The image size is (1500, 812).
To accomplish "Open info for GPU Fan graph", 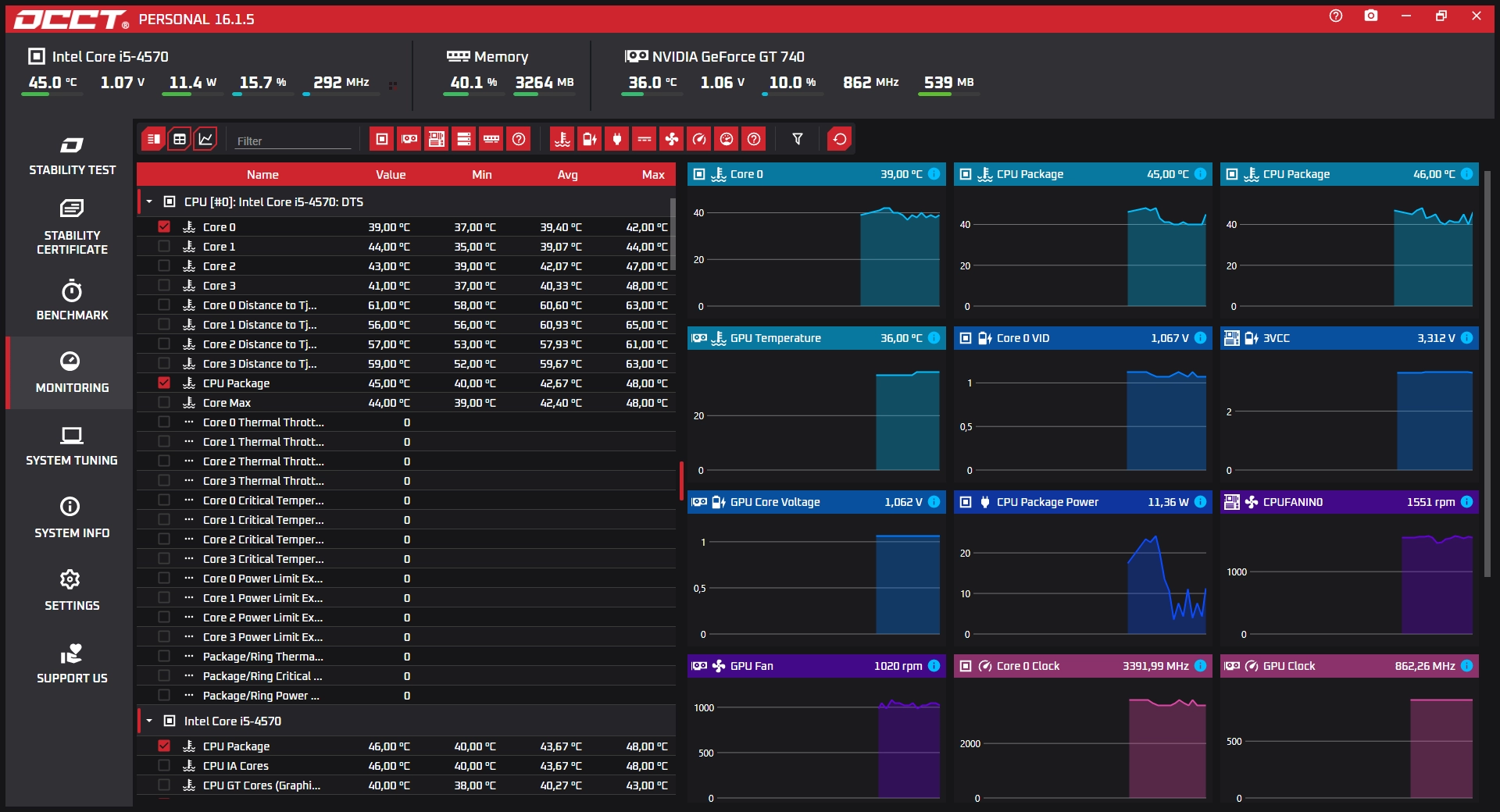I will point(934,666).
